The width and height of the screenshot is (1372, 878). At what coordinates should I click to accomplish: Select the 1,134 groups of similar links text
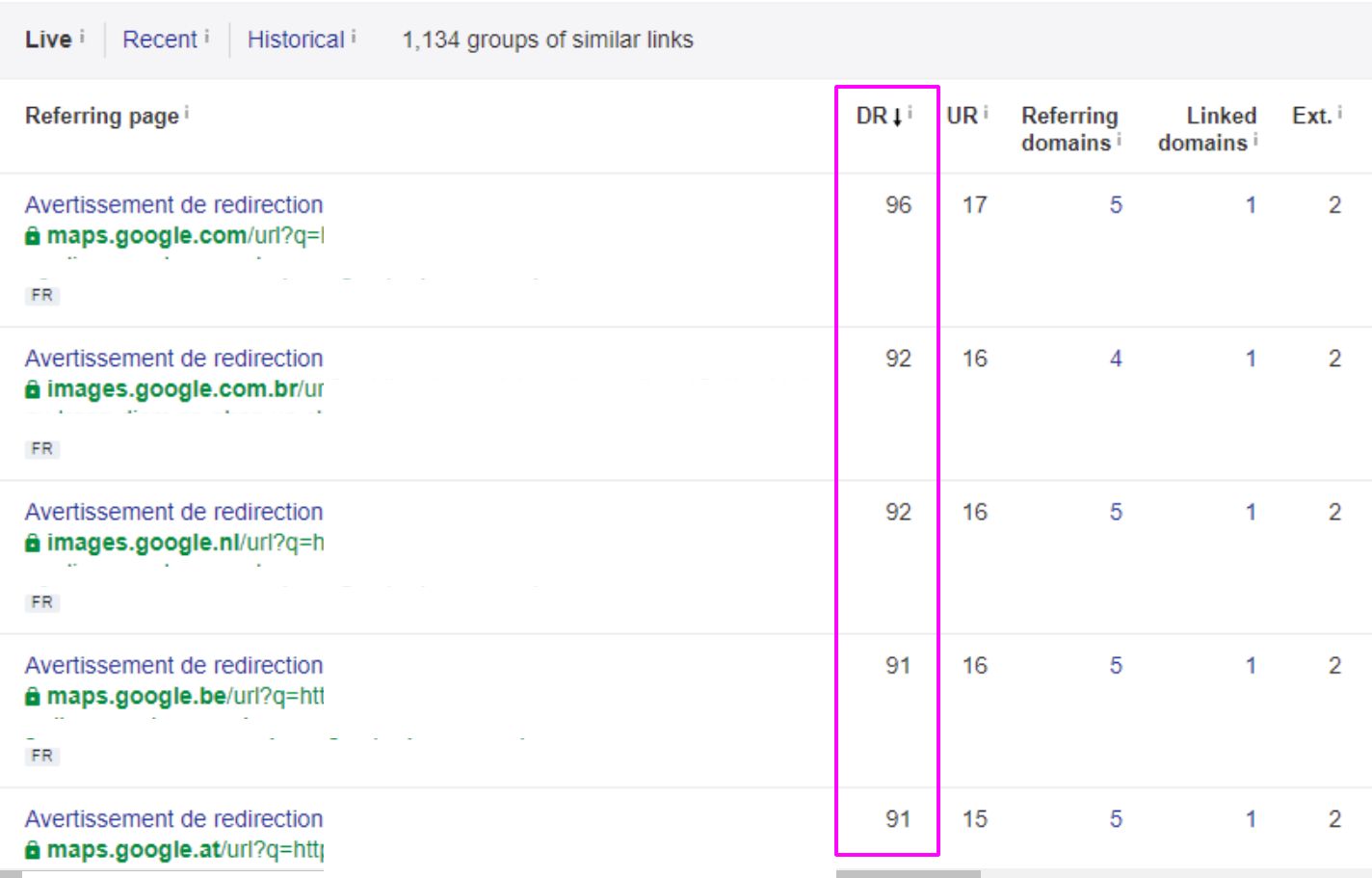[x=547, y=40]
